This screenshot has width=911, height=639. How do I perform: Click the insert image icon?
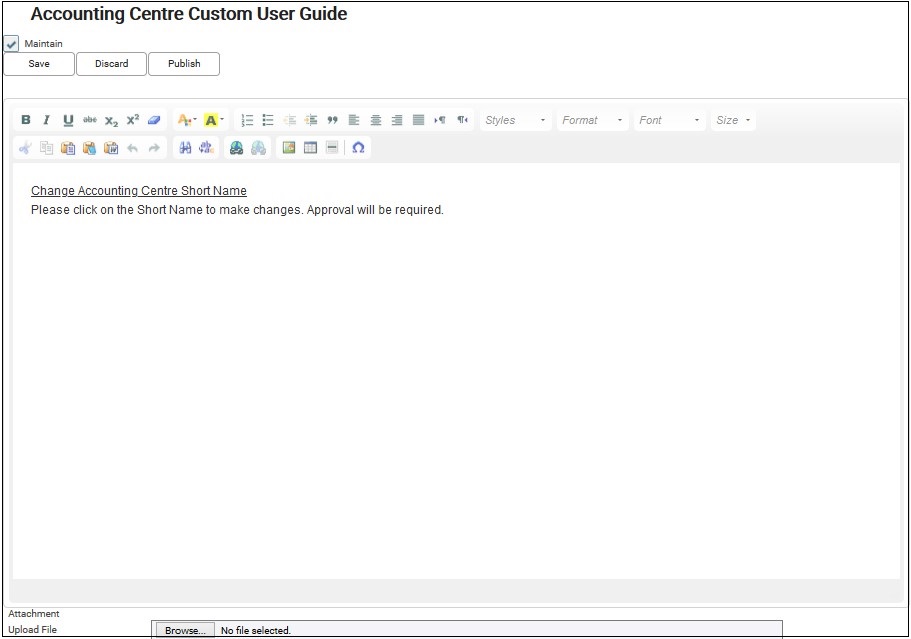[289, 148]
